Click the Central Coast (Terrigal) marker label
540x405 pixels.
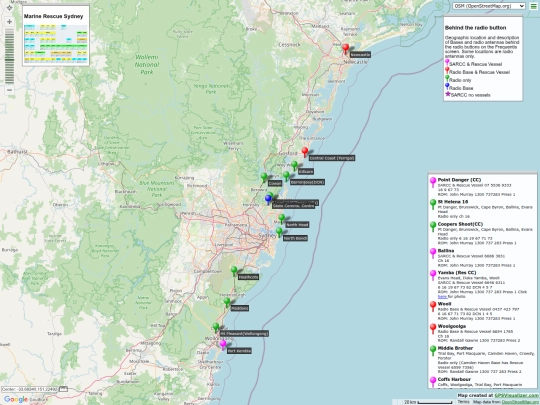click(x=332, y=158)
